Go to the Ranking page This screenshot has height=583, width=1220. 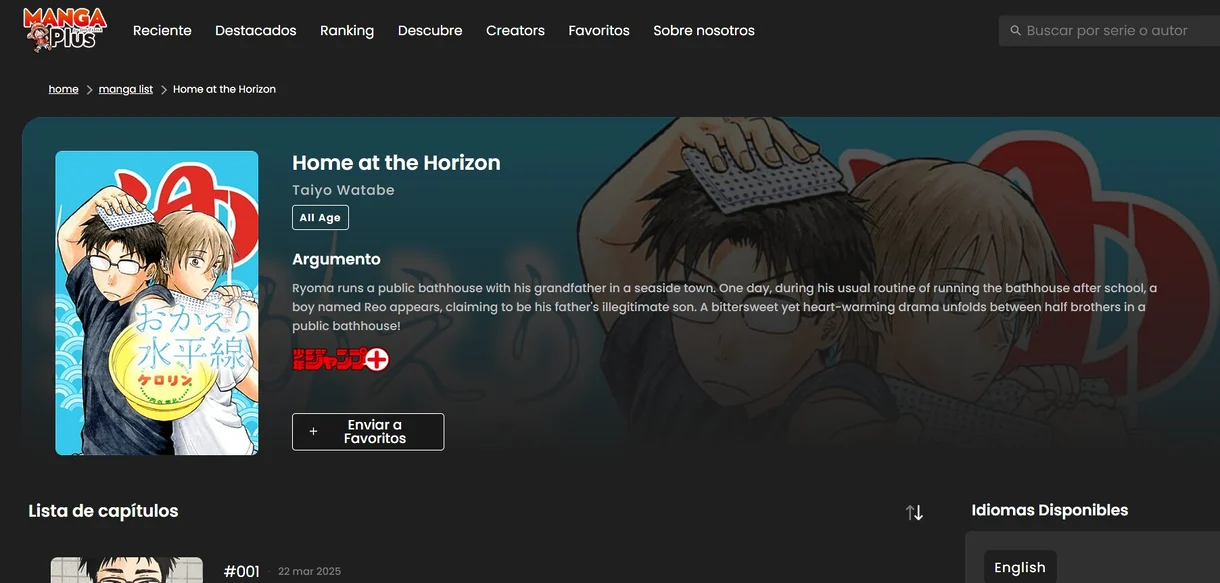point(347,31)
